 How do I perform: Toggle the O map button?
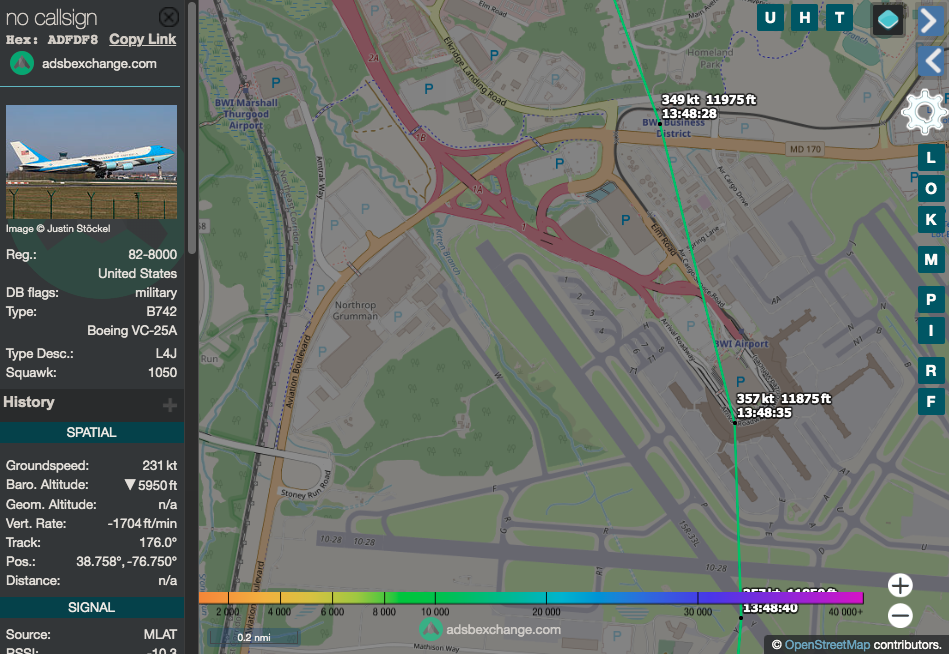931,189
